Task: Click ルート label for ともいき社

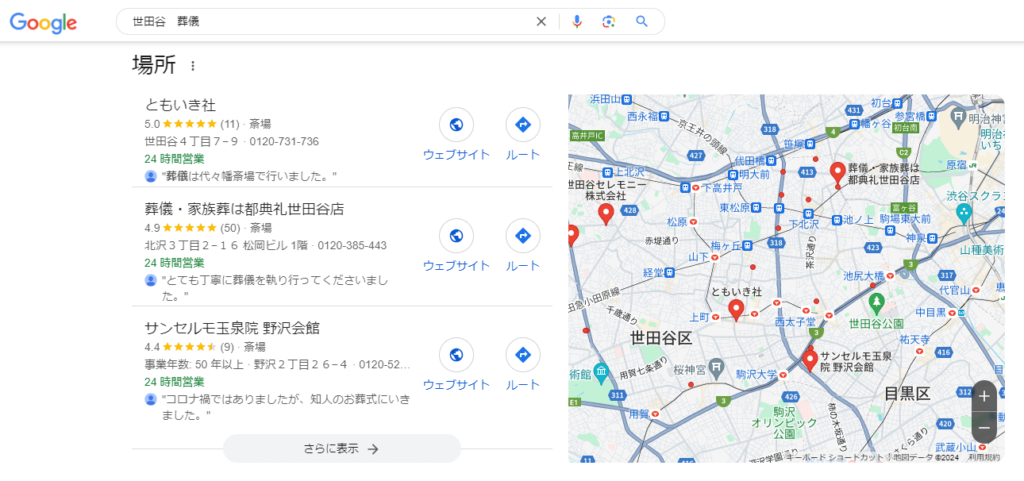Action: pyautogui.click(x=522, y=155)
